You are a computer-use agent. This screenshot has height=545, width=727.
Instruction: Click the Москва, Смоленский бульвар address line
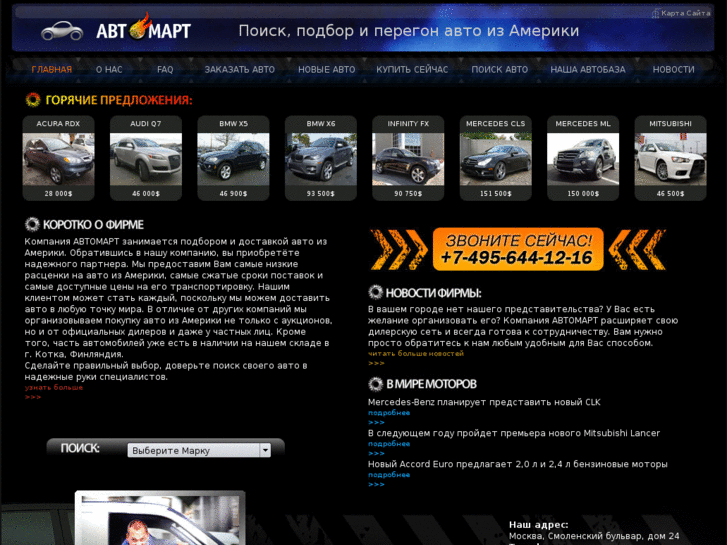tap(594, 536)
